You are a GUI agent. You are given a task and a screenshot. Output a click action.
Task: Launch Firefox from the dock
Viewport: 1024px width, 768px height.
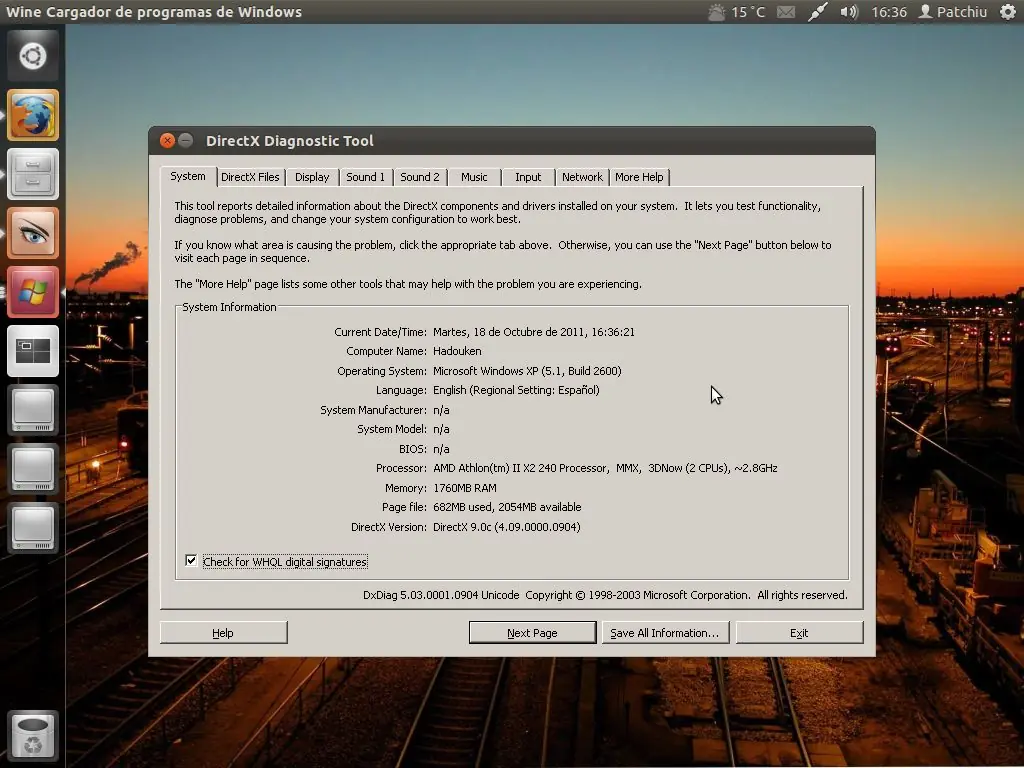33,115
